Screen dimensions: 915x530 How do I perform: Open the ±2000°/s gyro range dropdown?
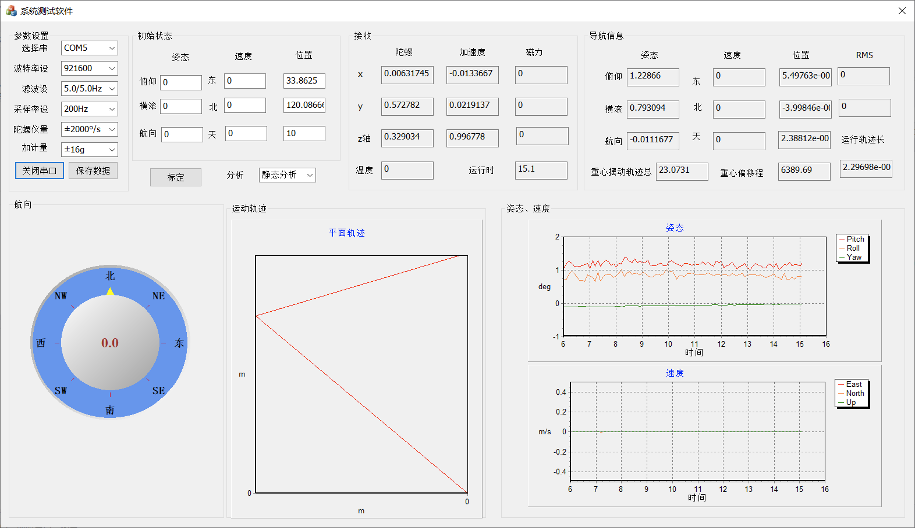point(89,129)
